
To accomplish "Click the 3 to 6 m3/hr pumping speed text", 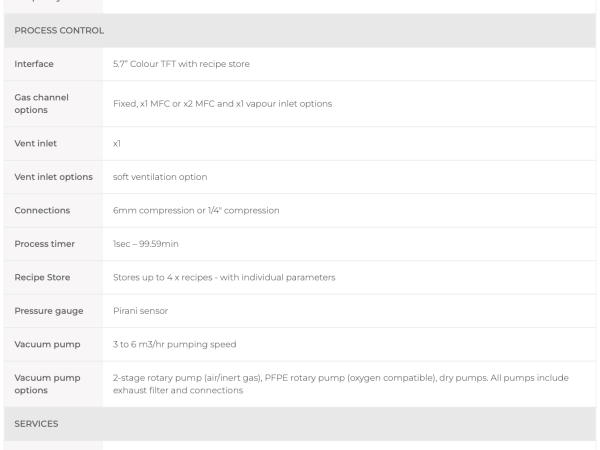I will coord(174,344).
